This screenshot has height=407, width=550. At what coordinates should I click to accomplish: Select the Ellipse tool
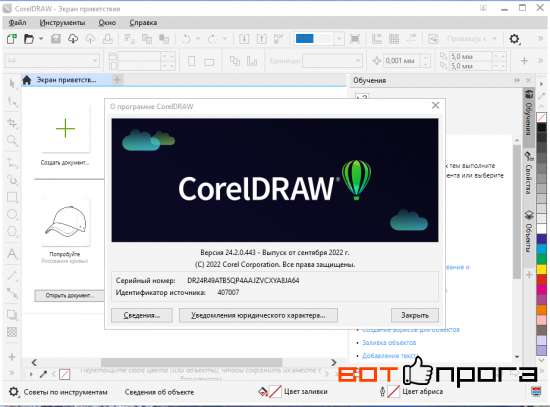click(x=12, y=214)
